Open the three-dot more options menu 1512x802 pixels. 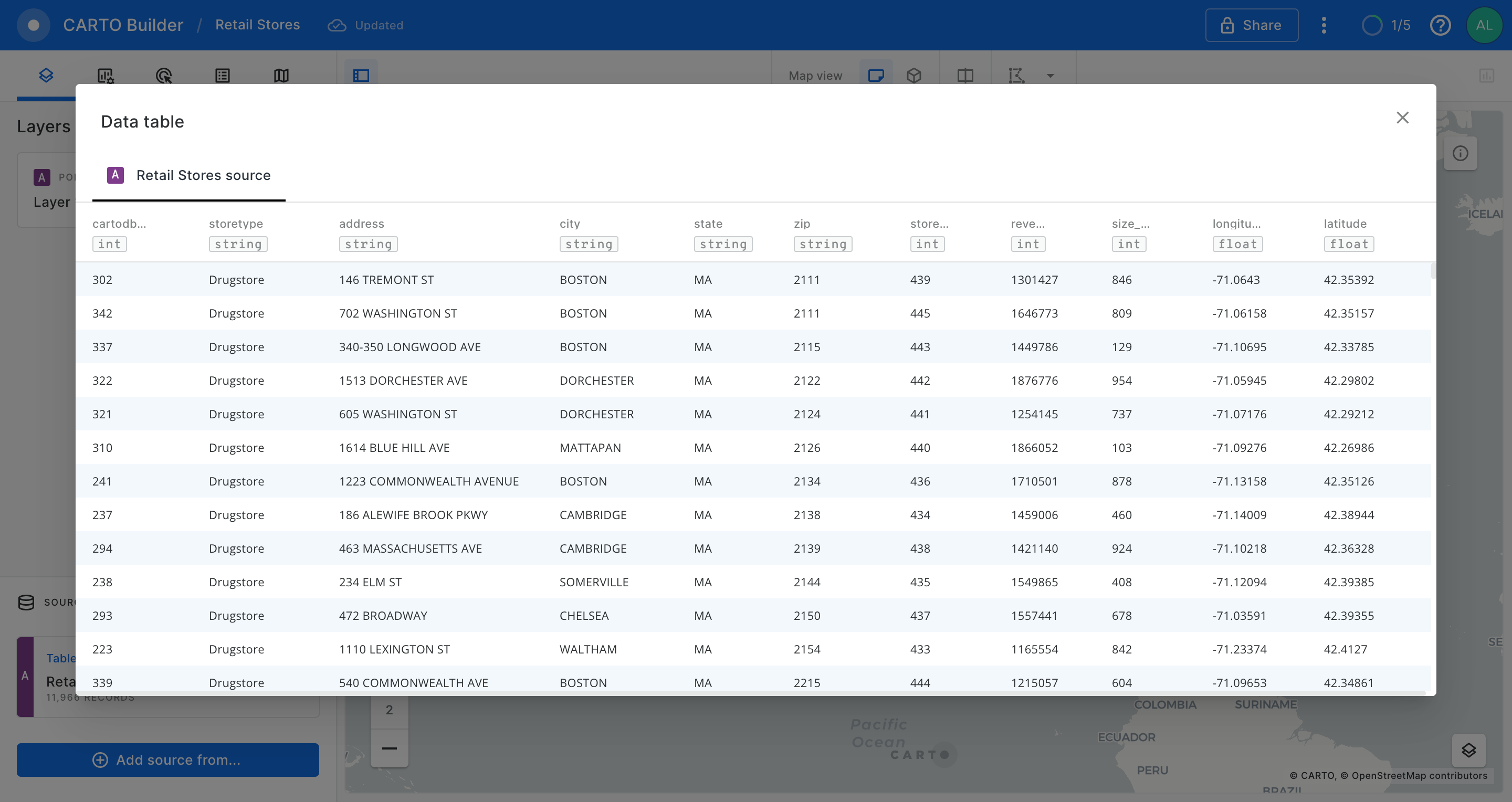click(1324, 25)
